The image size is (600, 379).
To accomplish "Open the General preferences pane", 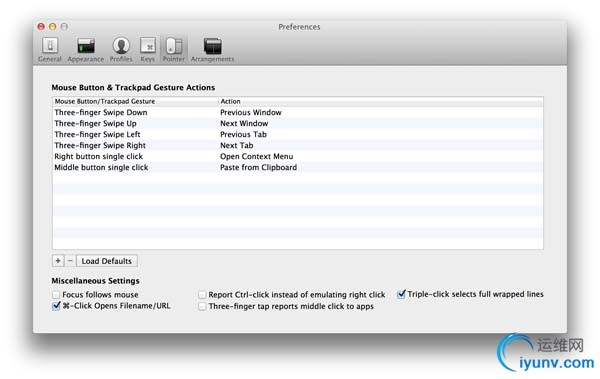I will 50,49.
